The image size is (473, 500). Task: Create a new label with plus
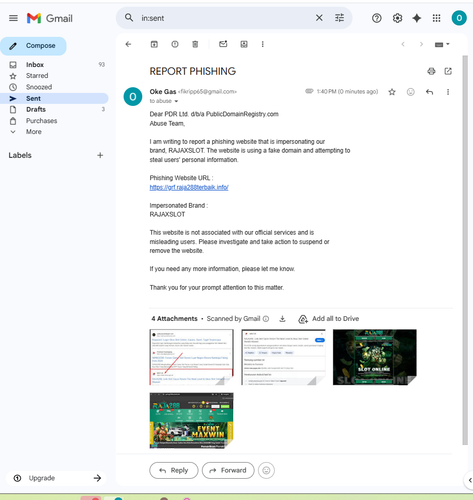tap(100, 155)
